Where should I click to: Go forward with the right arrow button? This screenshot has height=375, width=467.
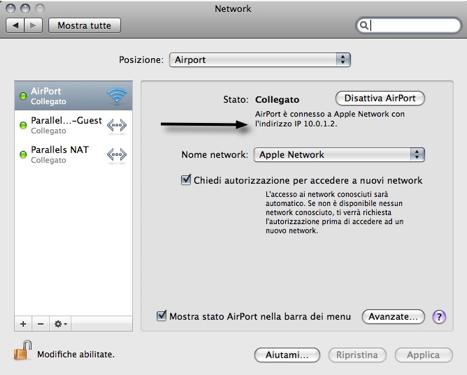(x=33, y=25)
